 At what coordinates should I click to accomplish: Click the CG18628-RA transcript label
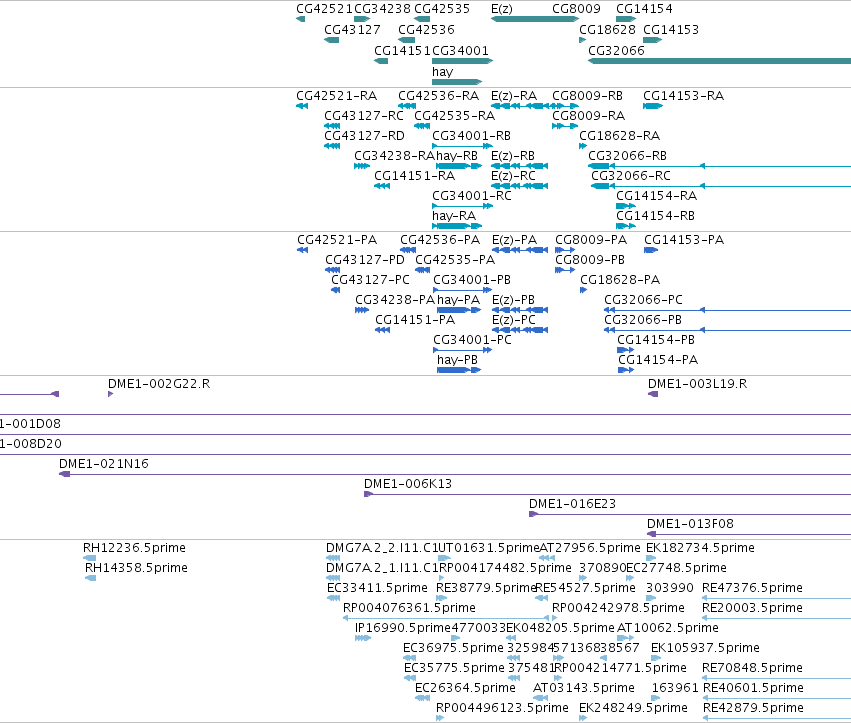(x=619, y=136)
